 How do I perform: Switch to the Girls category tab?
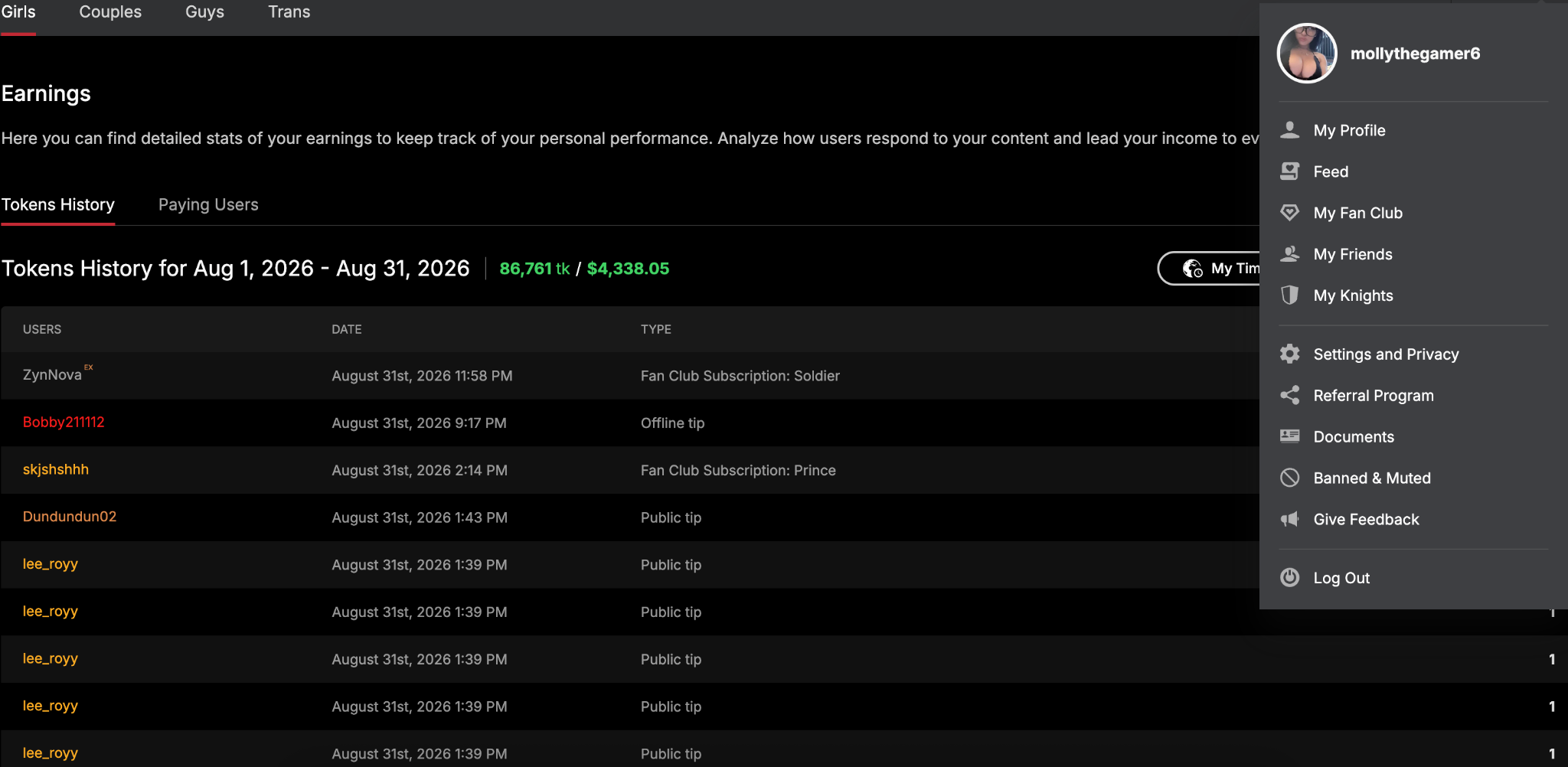18,12
